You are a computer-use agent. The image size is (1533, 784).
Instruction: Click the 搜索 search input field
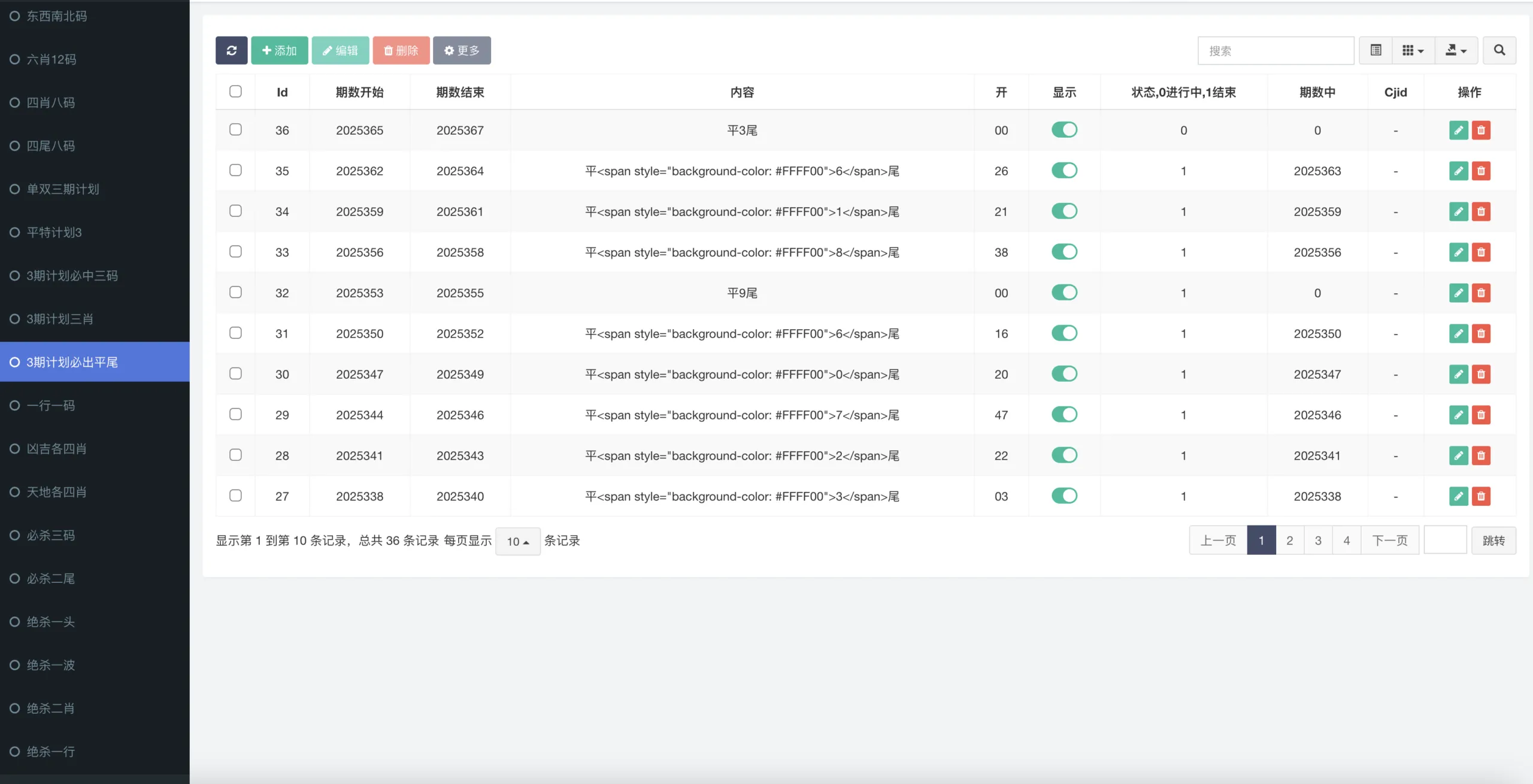point(1276,50)
